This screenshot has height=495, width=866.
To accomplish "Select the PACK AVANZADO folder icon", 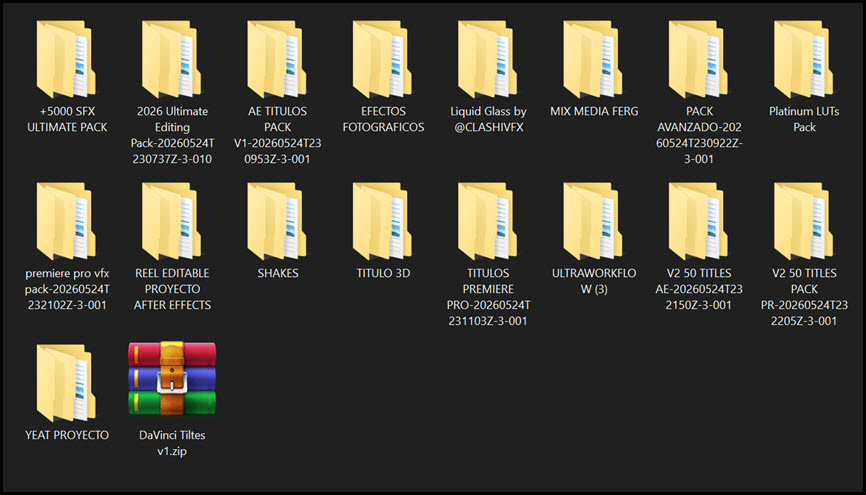I will point(699,59).
